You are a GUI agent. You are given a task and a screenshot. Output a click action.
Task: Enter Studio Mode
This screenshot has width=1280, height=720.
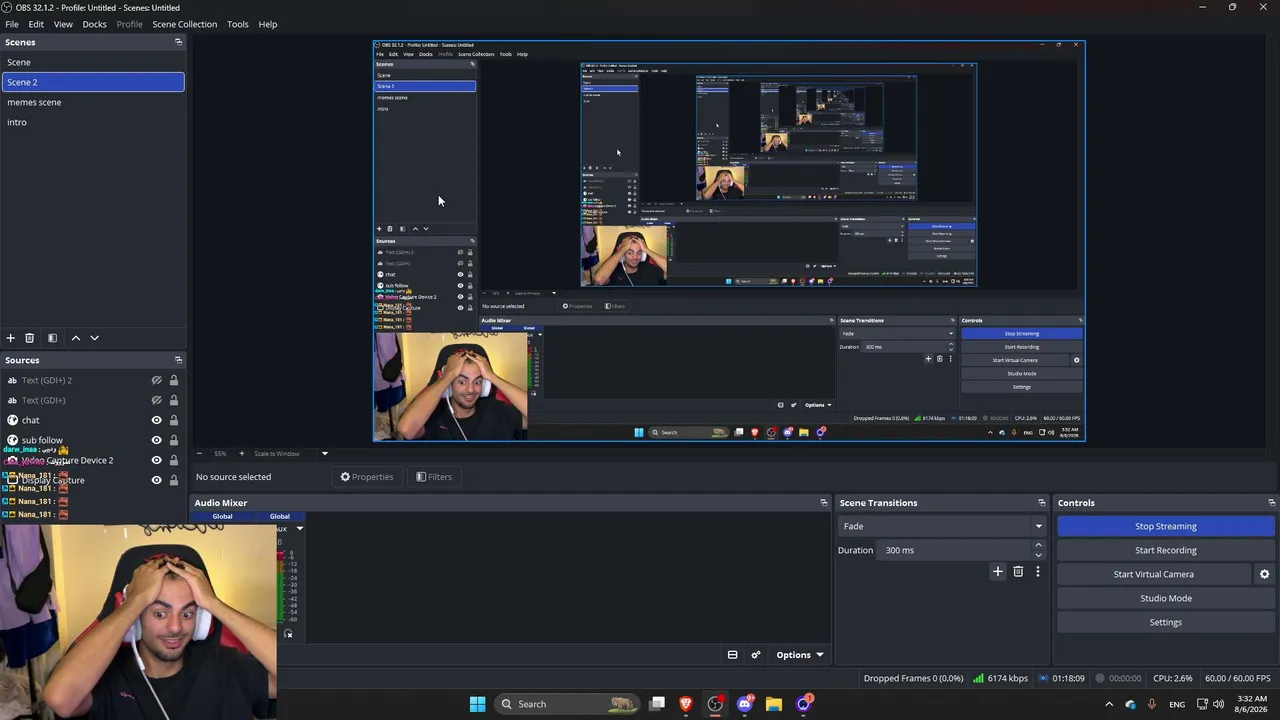coord(1166,598)
